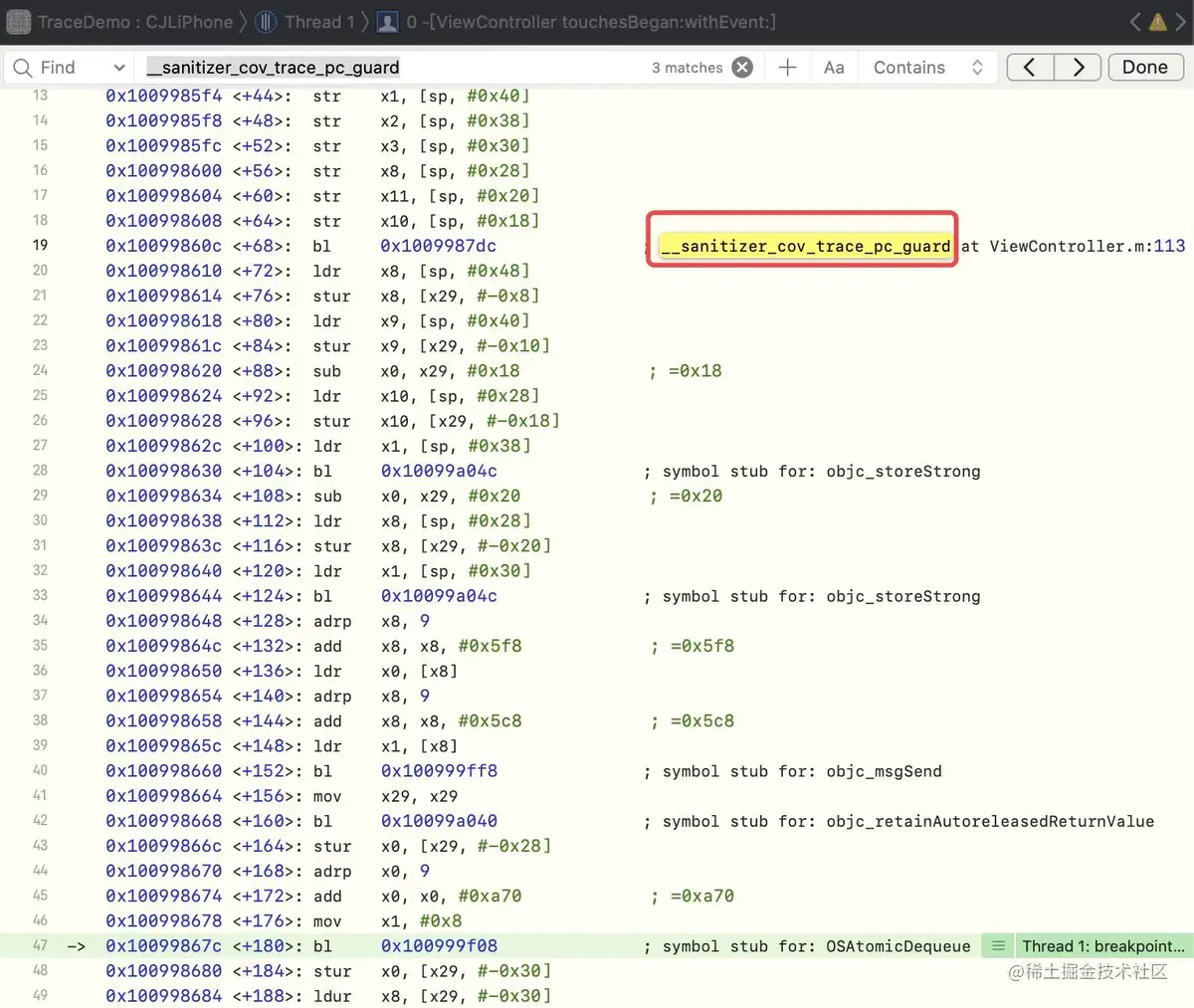Open the Contains match type dropdown
The width and height of the screenshot is (1194, 1008).
pyautogui.click(x=928, y=67)
